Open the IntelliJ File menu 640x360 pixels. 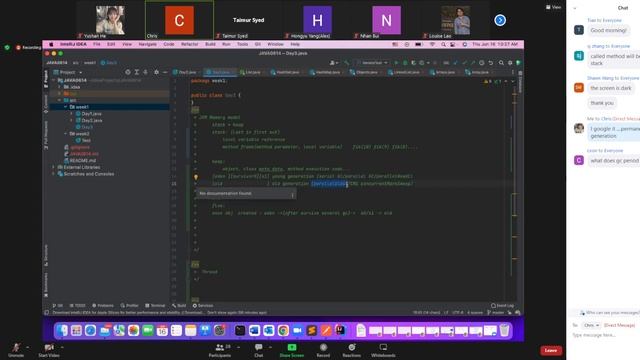[96, 44]
